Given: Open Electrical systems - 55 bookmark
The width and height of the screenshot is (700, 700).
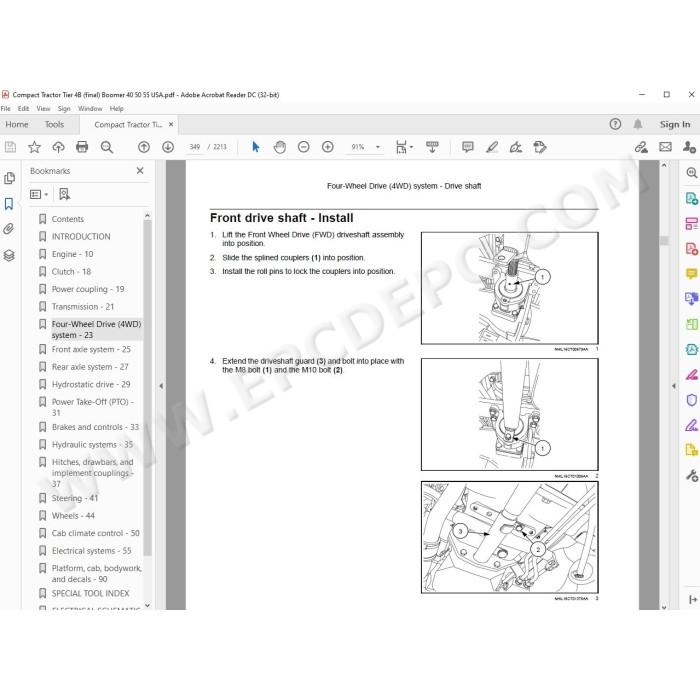Looking at the screenshot, I should pos(92,551).
